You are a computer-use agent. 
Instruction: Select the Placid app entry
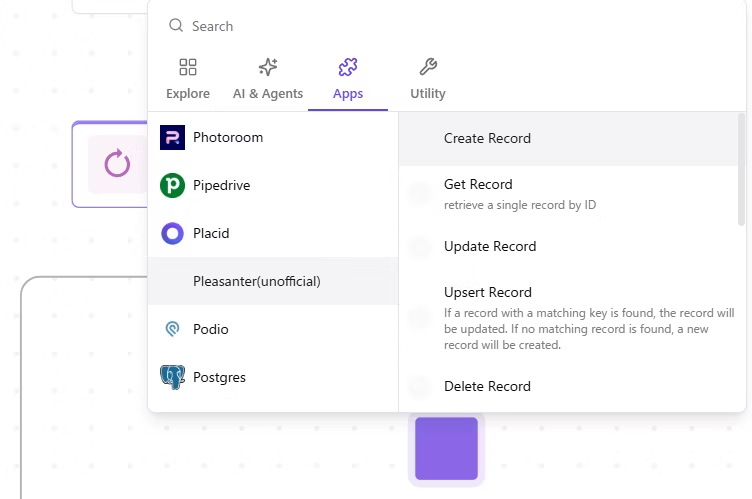(x=273, y=233)
